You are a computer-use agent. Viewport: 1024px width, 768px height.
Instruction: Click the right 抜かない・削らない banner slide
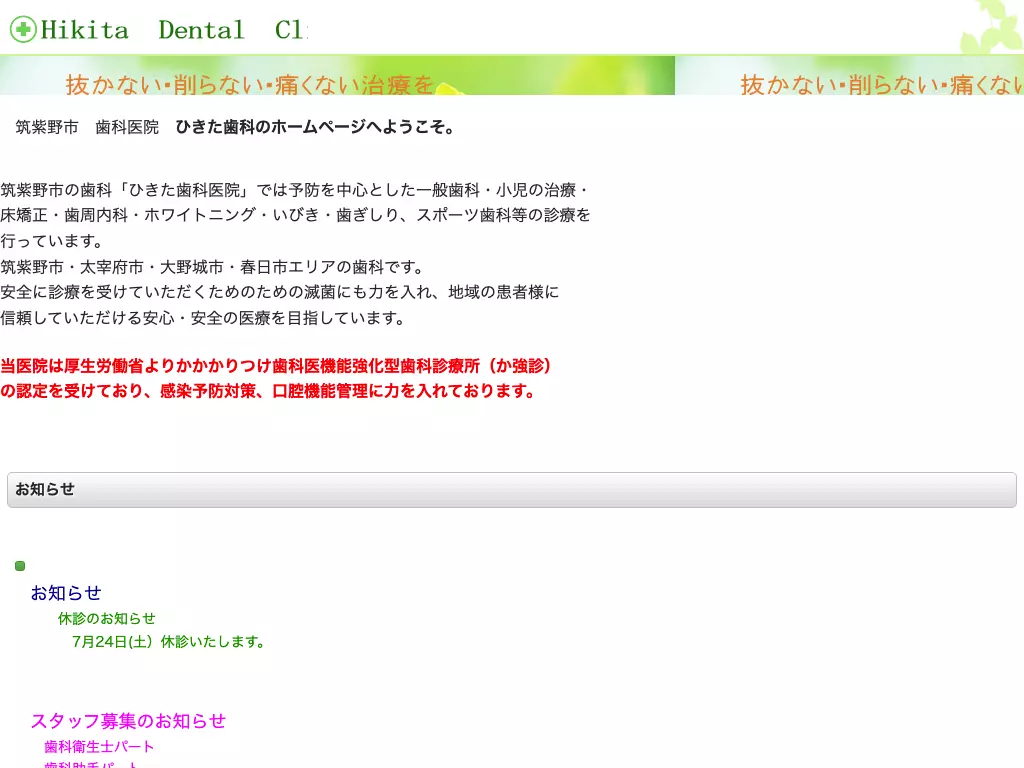coord(850,75)
